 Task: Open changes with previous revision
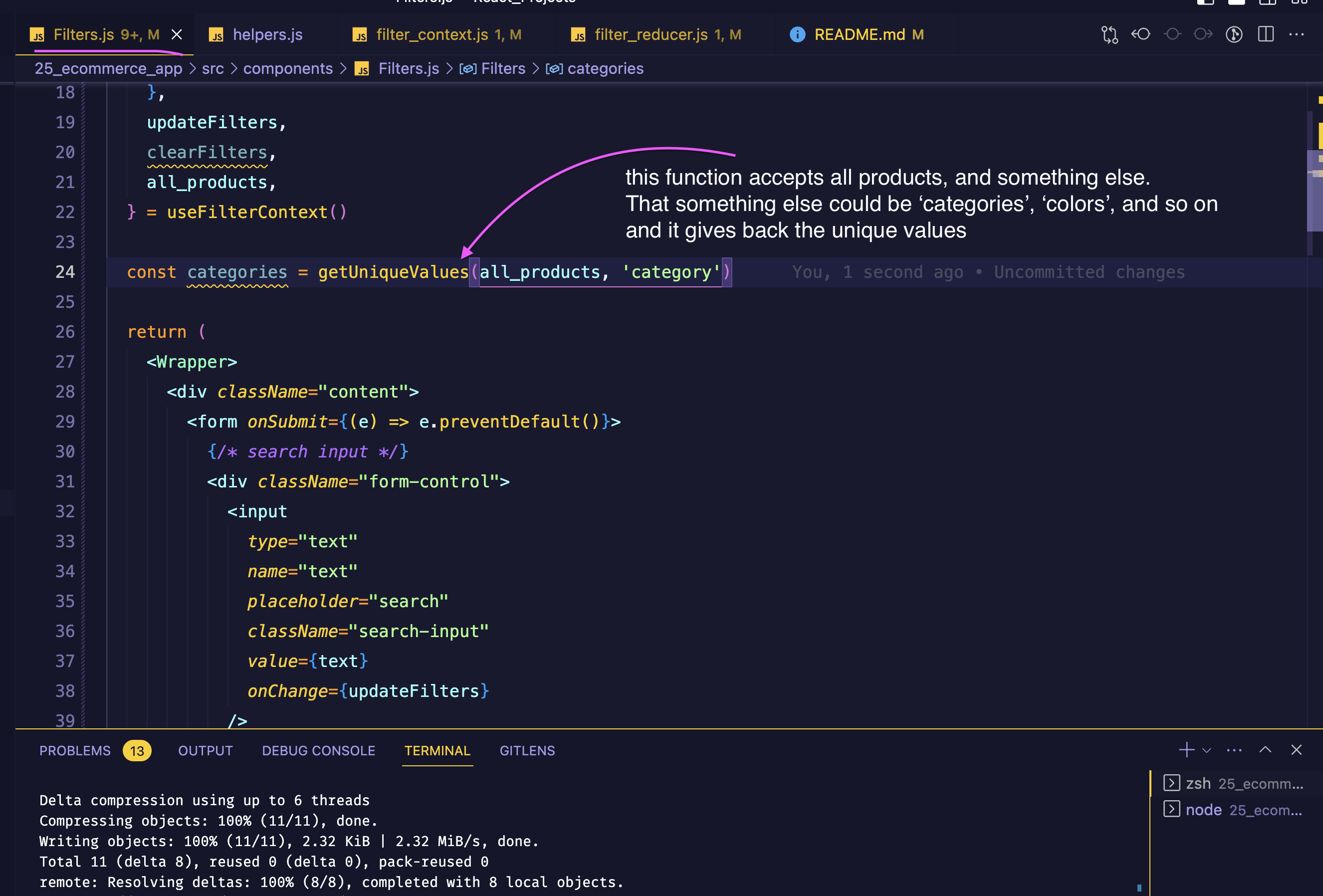coord(1141,35)
